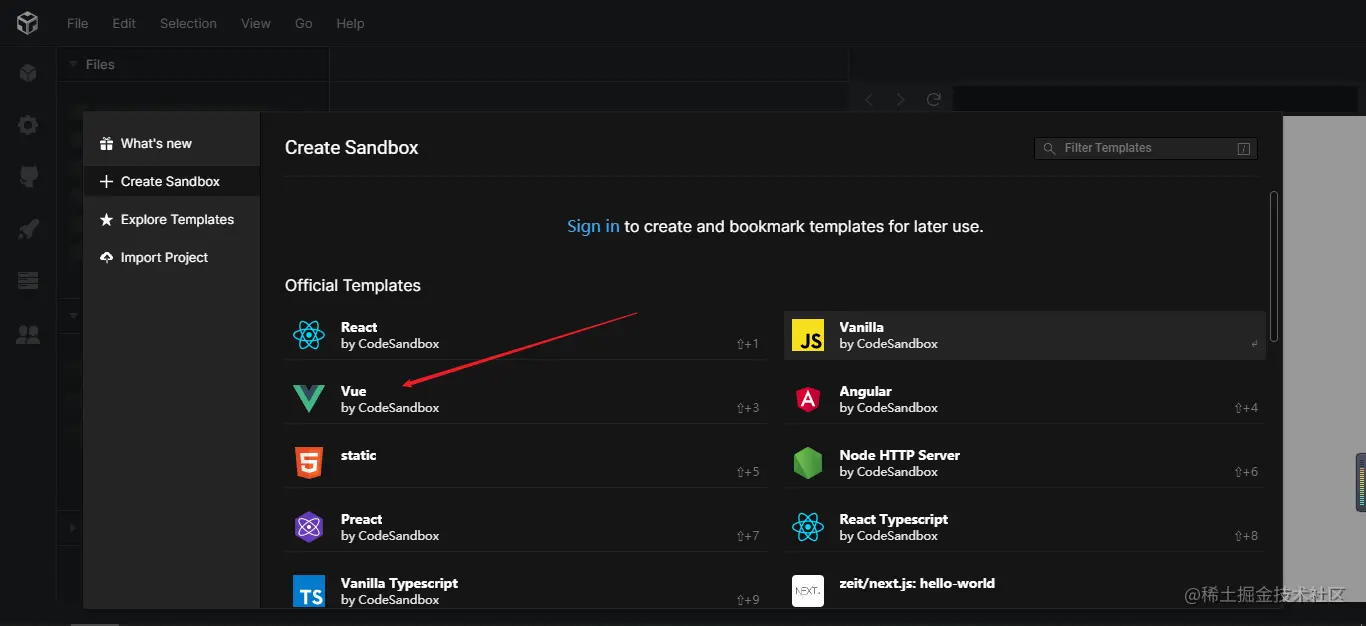Click the Files panel title
The height and width of the screenshot is (626, 1366).
100,64
